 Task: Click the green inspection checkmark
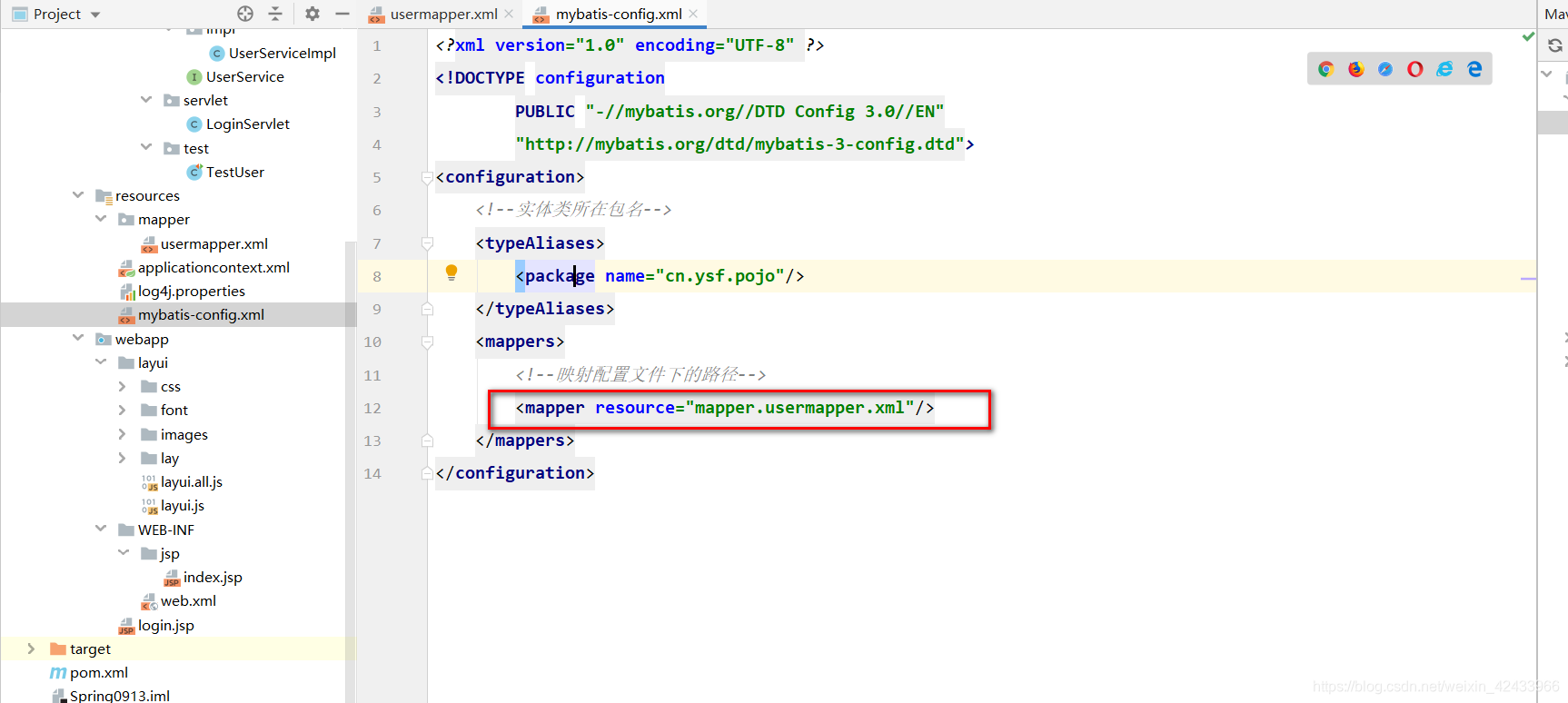(1528, 37)
